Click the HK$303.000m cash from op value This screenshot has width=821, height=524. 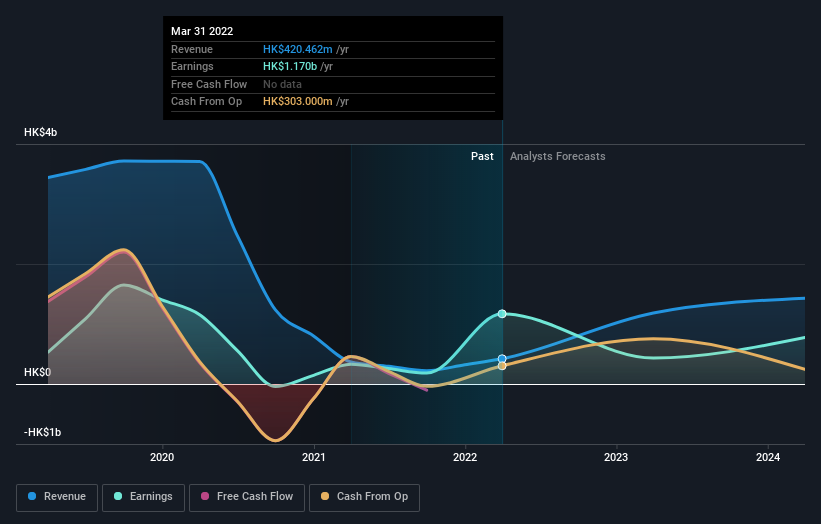pos(297,102)
